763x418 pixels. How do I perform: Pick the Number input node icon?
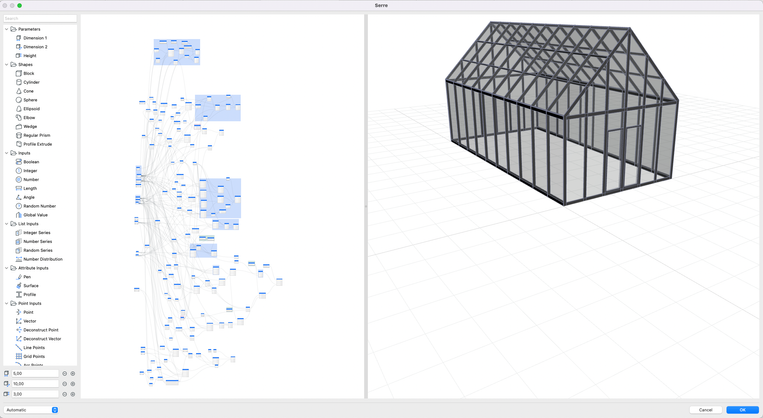(x=18, y=180)
